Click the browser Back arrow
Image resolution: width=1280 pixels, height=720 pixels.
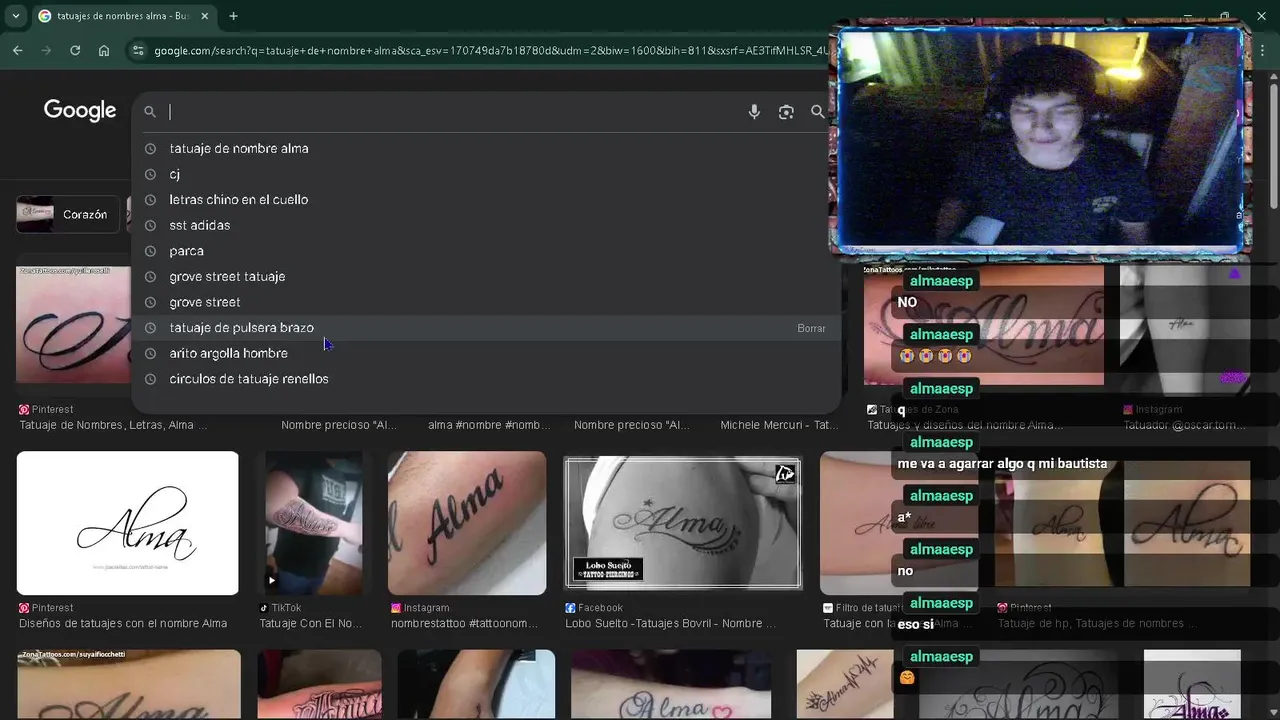coord(18,50)
